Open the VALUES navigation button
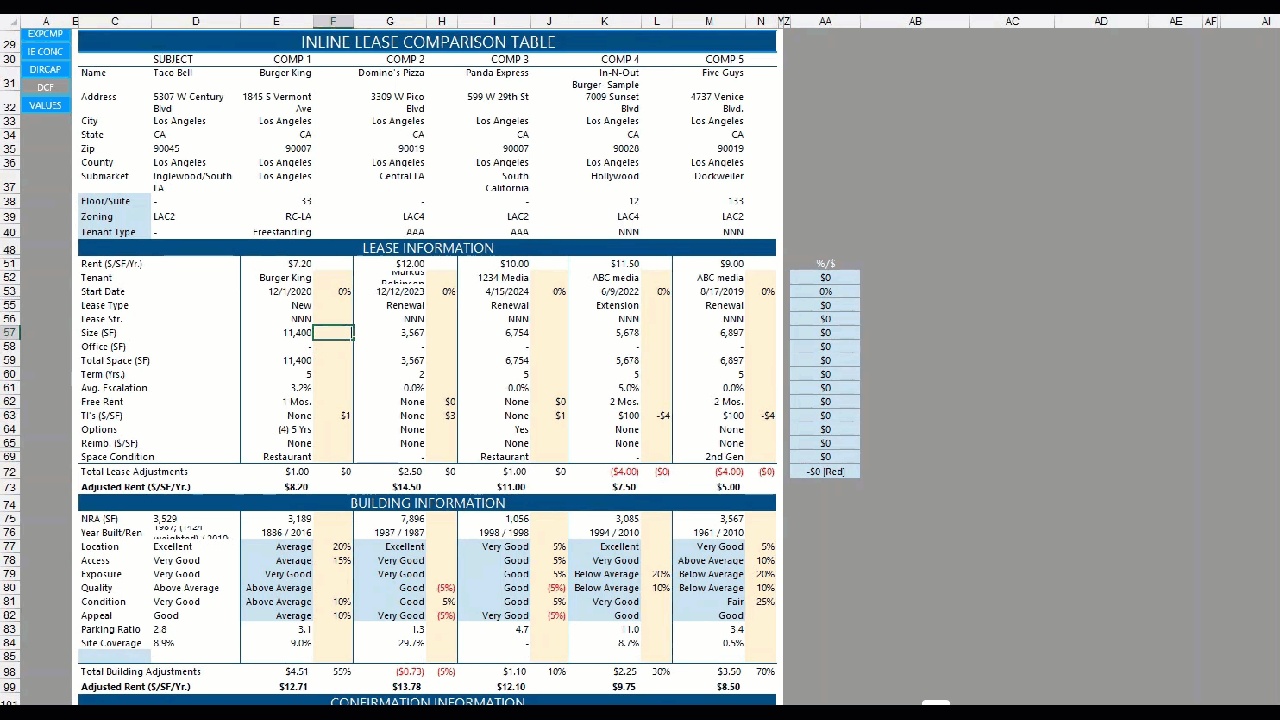Screen dimensions: 1280x720 (45, 105)
